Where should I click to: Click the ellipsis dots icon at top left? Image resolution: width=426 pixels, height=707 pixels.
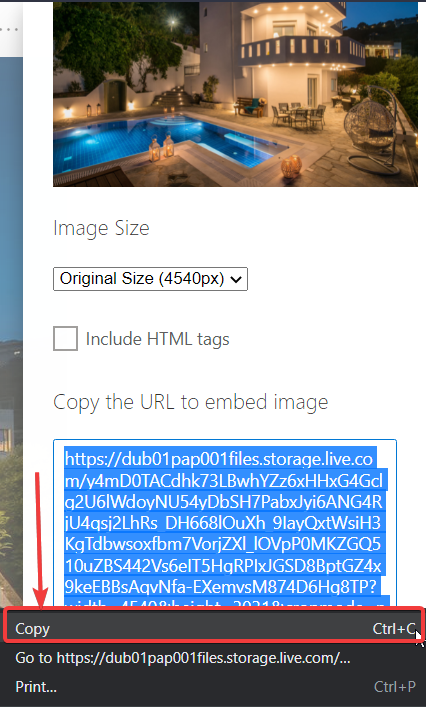click(10, 29)
